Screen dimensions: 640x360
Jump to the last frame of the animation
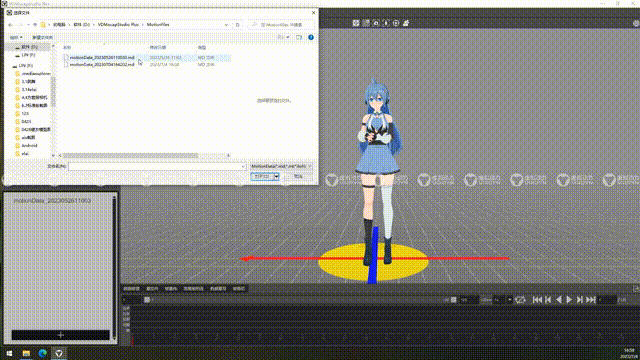[x=591, y=300]
